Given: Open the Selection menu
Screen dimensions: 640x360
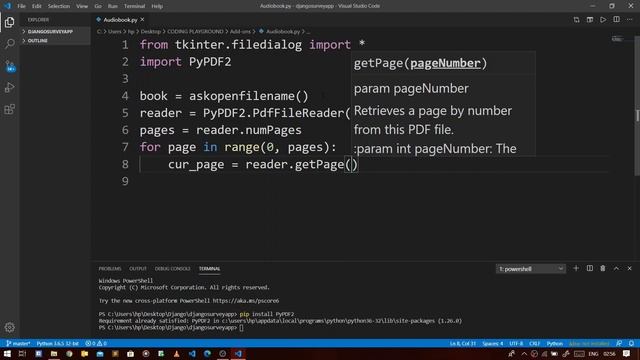Looking at the screenshot, I should coord(59,6).
